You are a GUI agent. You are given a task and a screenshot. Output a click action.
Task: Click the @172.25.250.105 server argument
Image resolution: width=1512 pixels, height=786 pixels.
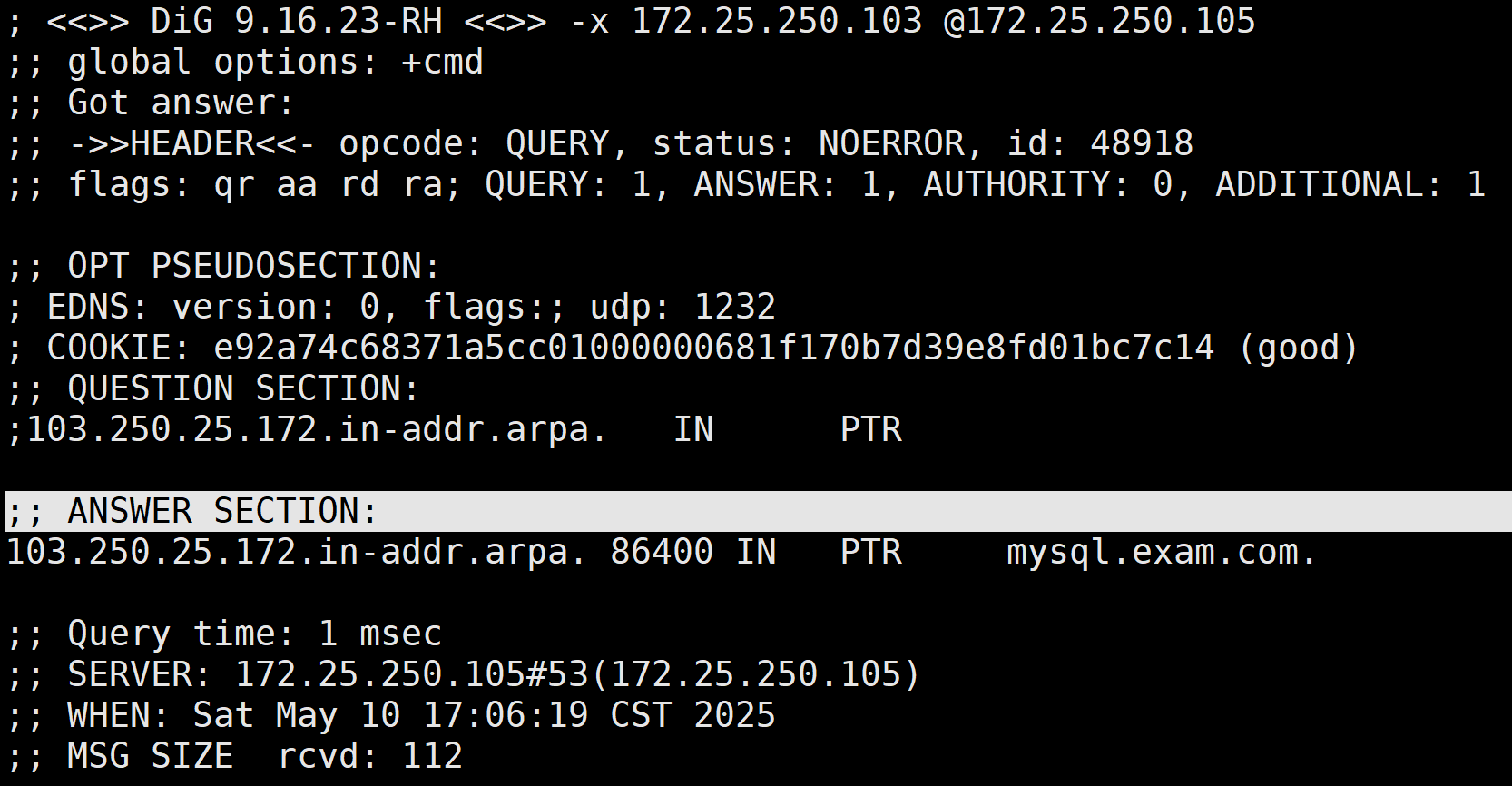1099,21
